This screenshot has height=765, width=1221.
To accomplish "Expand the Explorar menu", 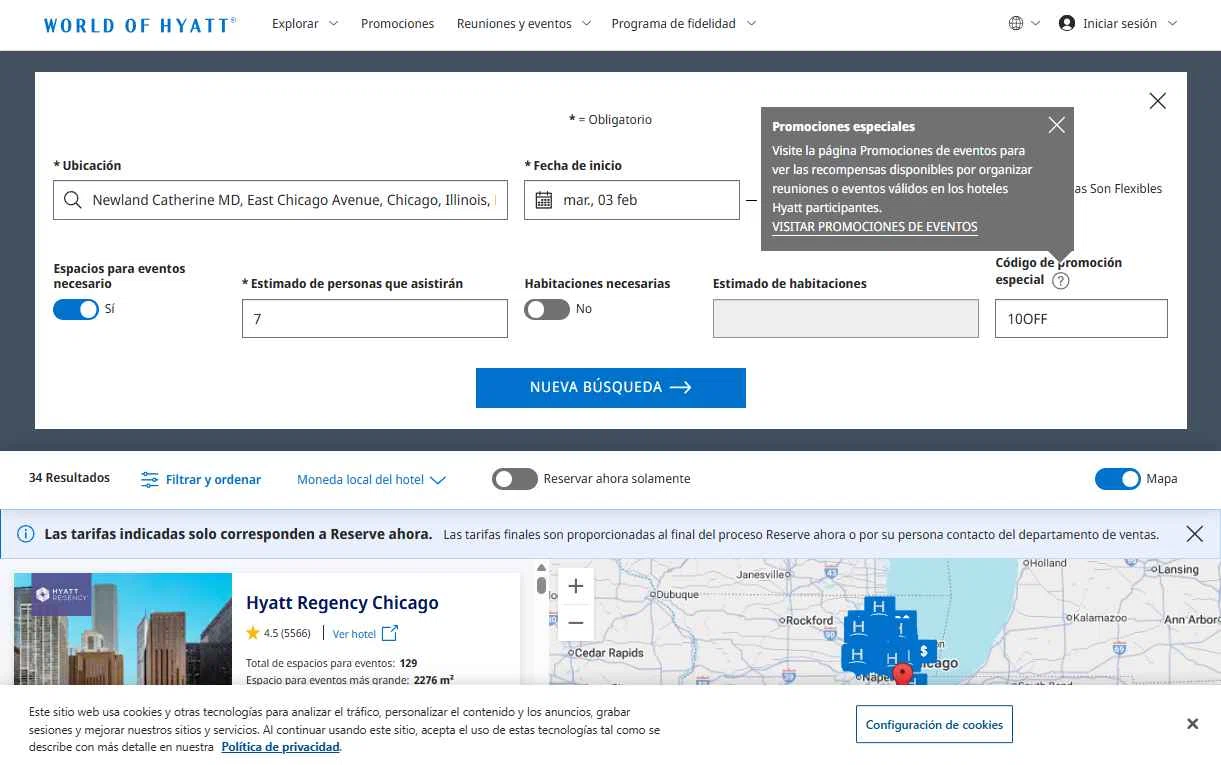I will point(305,23).
